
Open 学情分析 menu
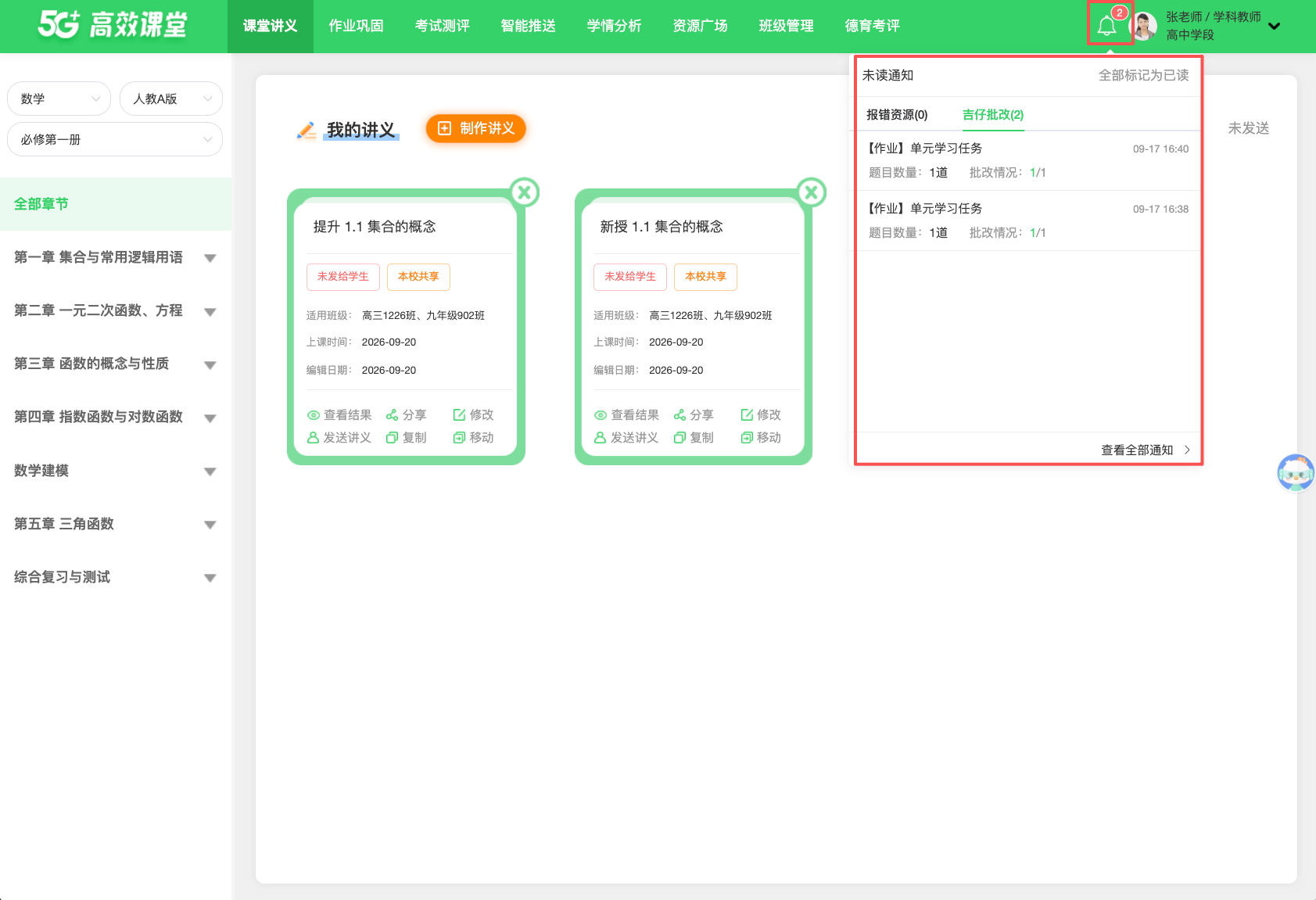tap(614, 26)
